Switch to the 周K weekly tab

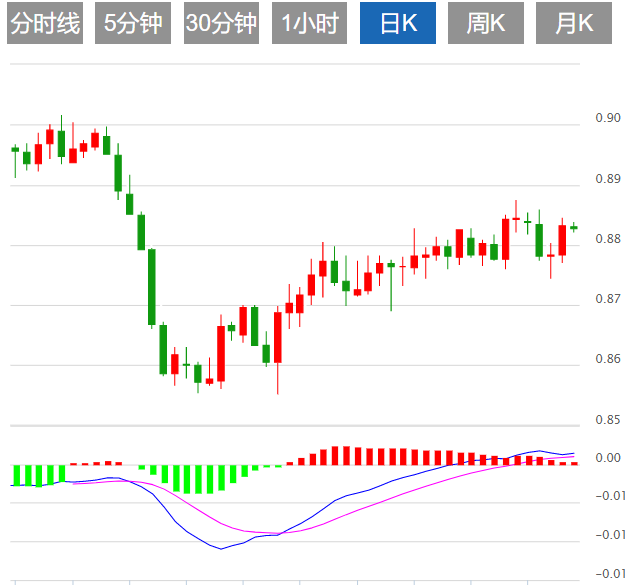[x=486, y=23]
